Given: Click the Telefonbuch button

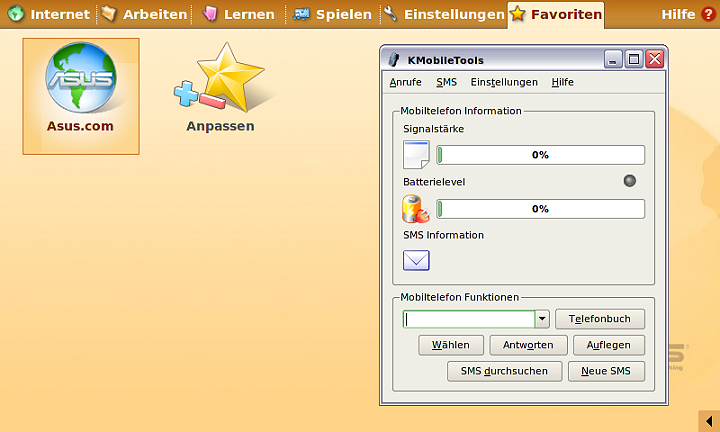Looking at the screenshot, I should 600,319.
